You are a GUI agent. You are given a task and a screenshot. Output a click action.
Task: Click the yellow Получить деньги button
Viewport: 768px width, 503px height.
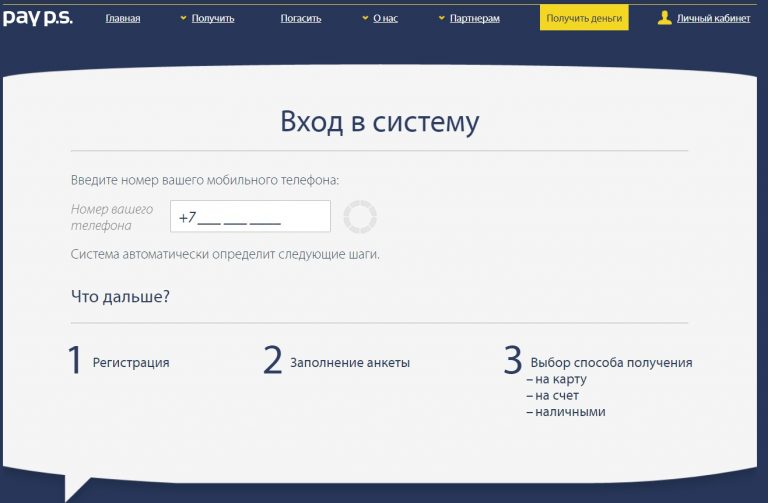pyautogui.click(x=584, y=18)
